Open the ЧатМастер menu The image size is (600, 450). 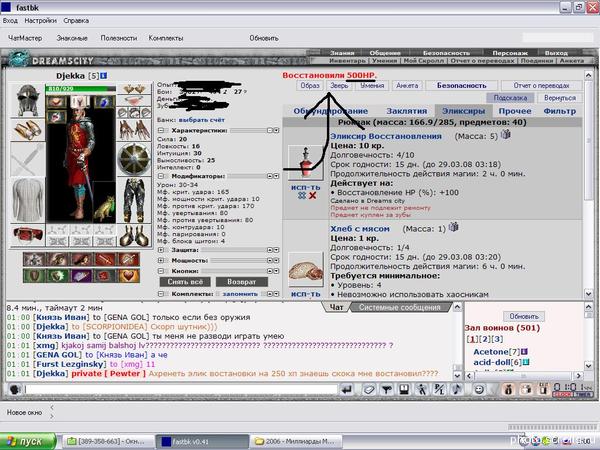[x=25, y=38]
